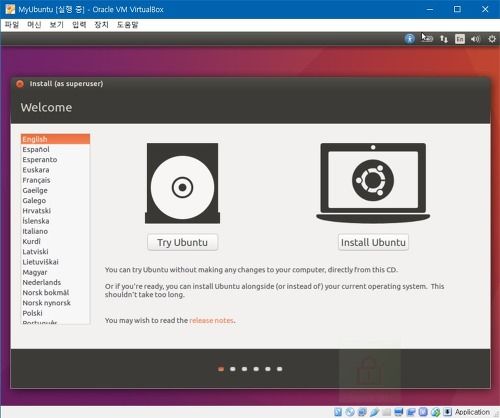
Task: Select Euskara in the language list
Action: [x=55, y=170]
